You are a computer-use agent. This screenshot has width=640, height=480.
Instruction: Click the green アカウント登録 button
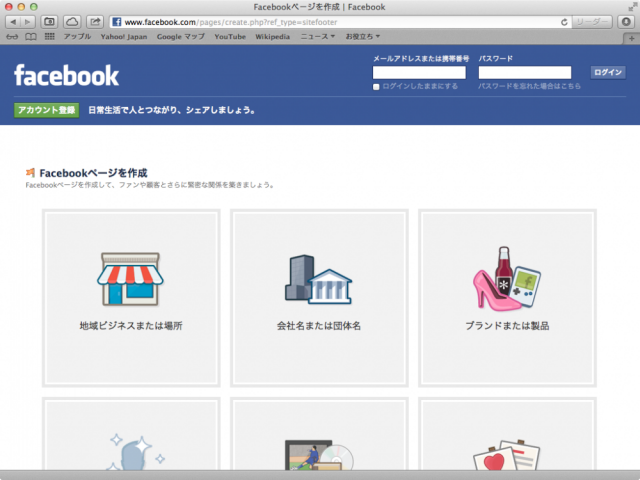tap(47, 110)
